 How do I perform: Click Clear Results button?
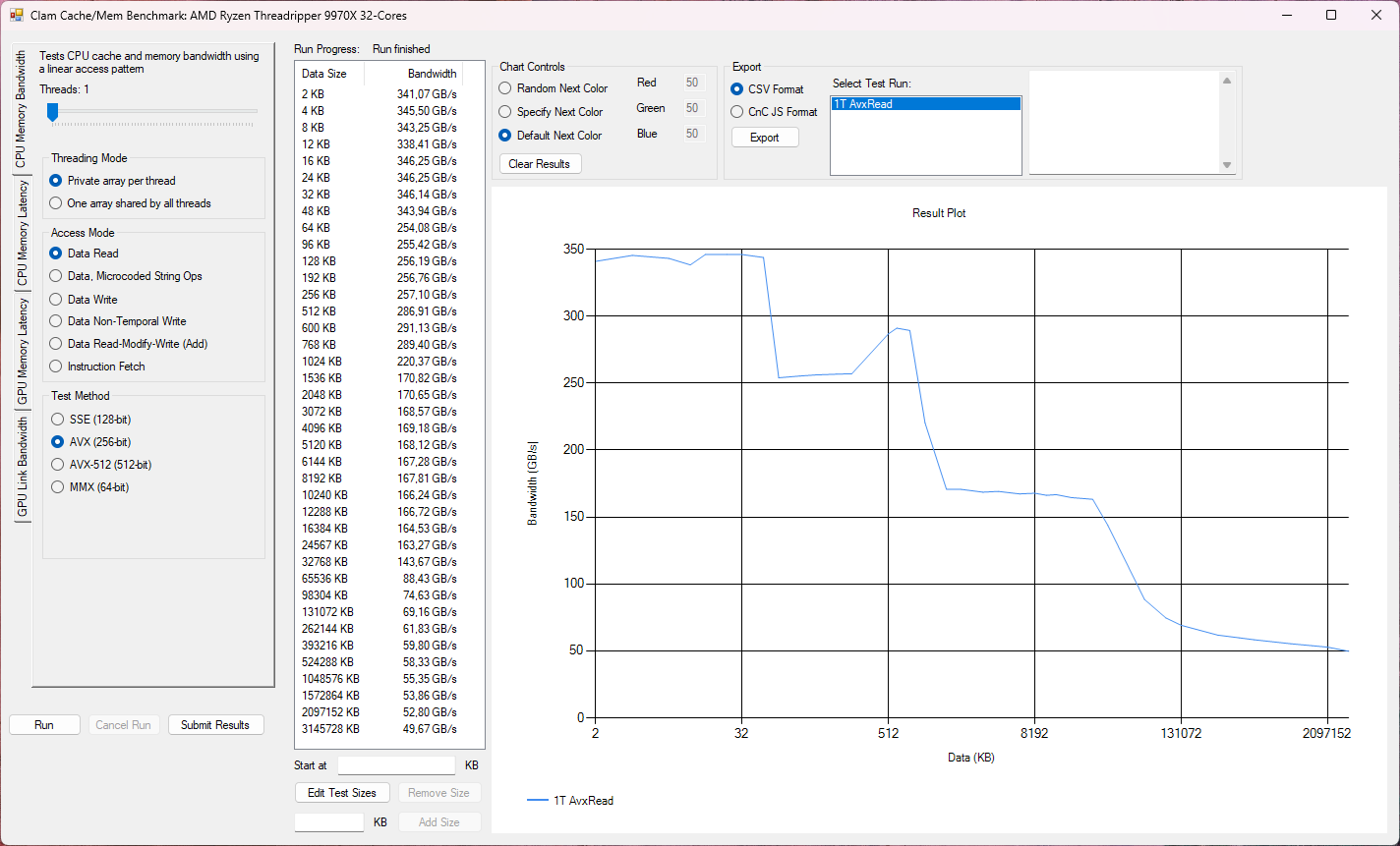[540, 164]
